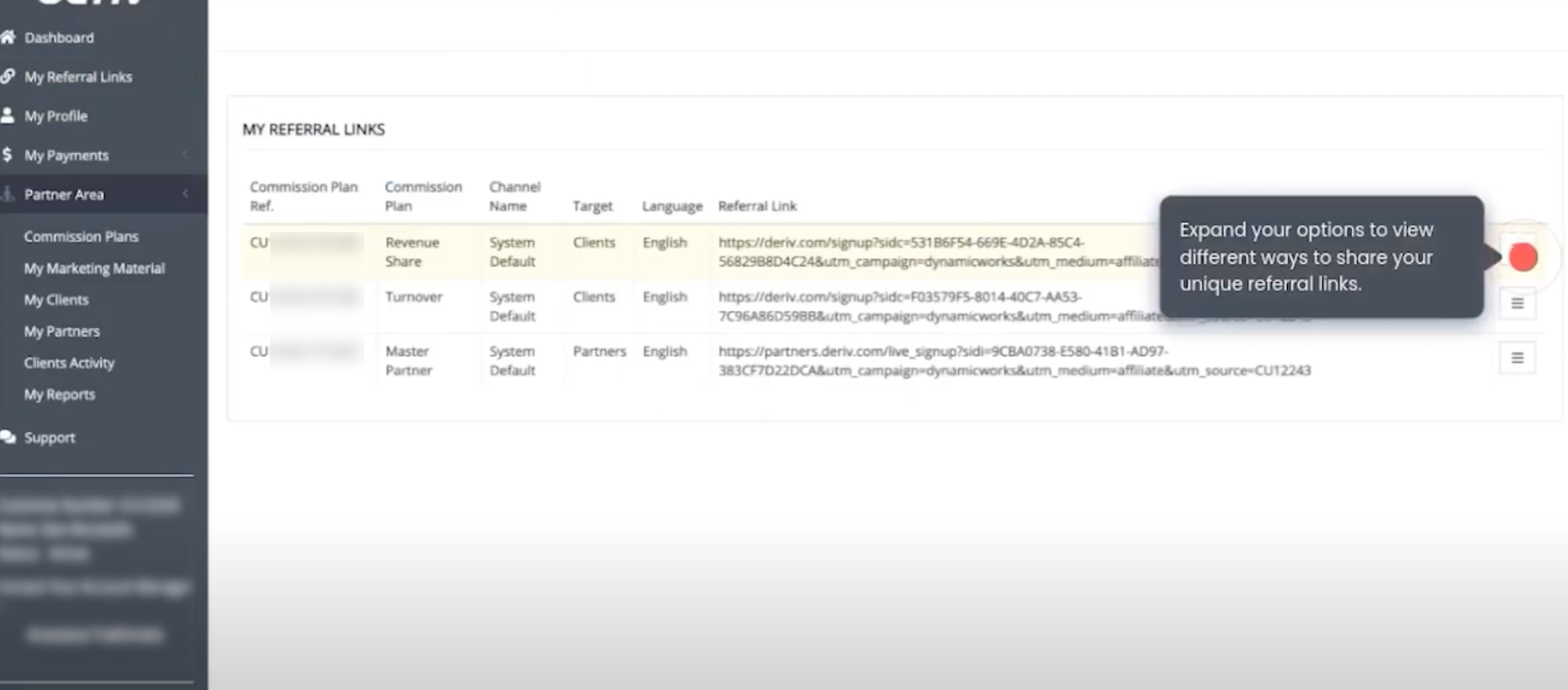This screenshot has height=690, width=1568.
Task: Click Turnover plan referral link URL
Action: [x=938, y=306]
